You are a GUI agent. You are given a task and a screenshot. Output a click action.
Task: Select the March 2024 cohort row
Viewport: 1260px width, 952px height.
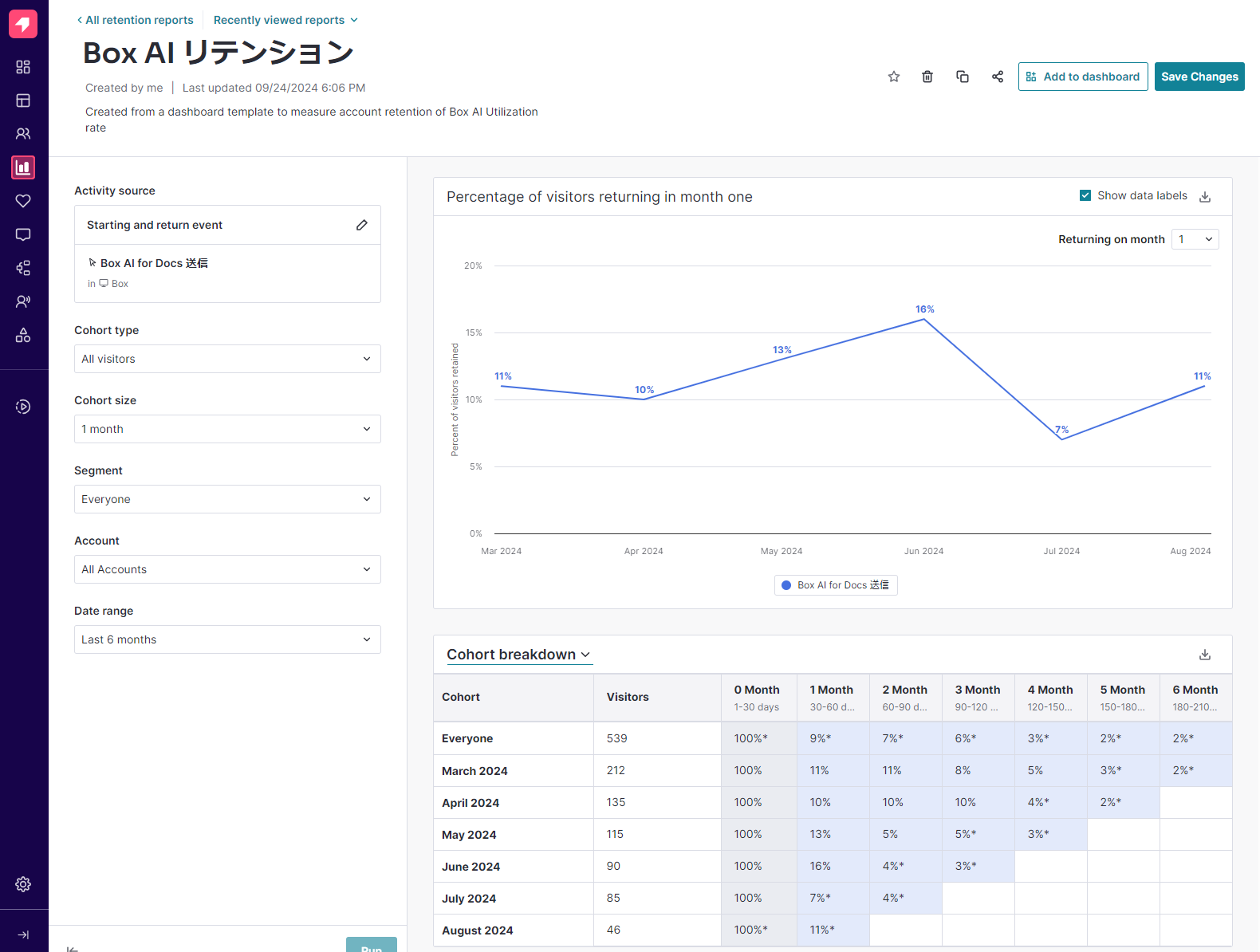point(833,770)
